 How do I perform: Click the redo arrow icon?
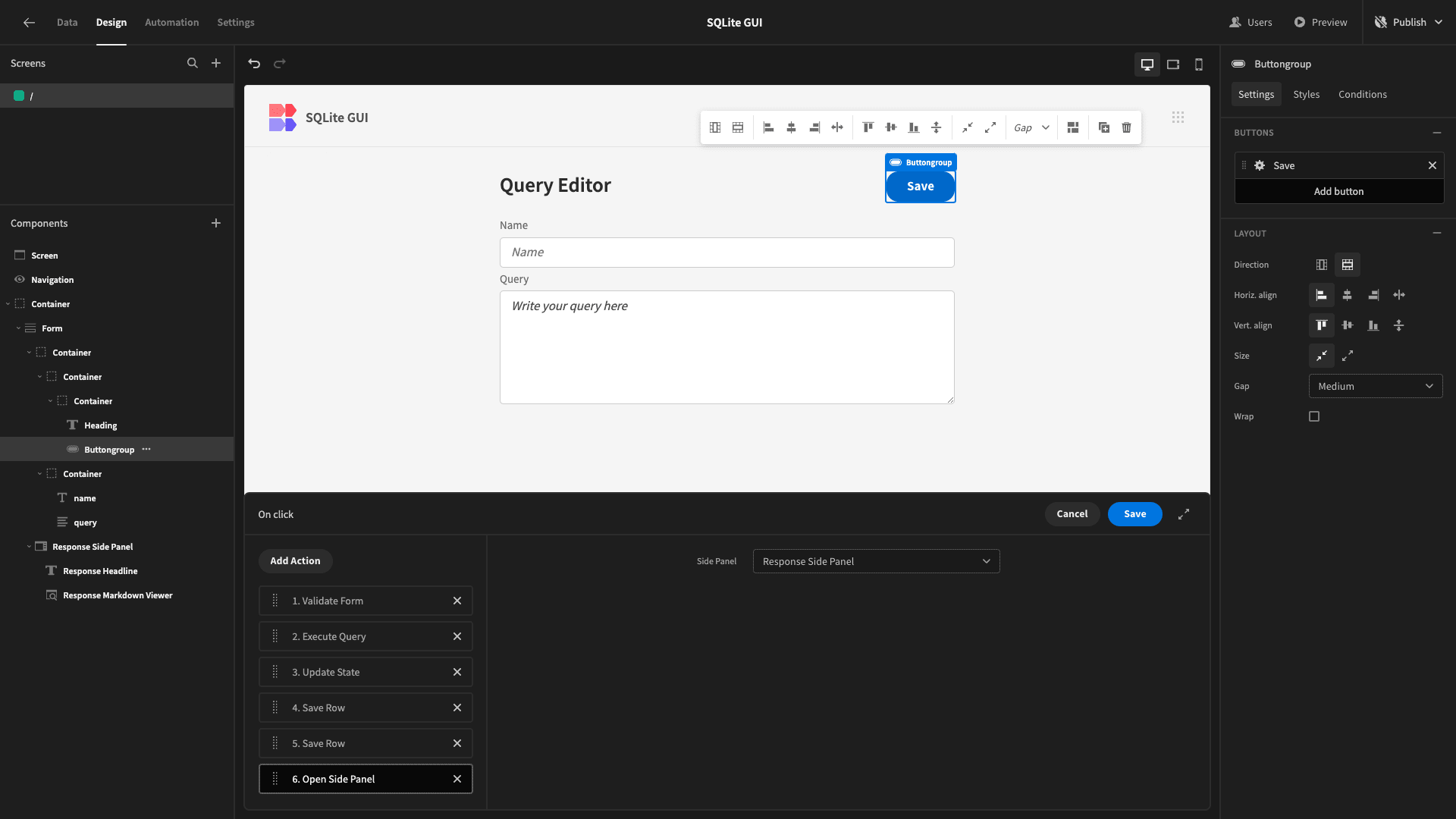280,64
